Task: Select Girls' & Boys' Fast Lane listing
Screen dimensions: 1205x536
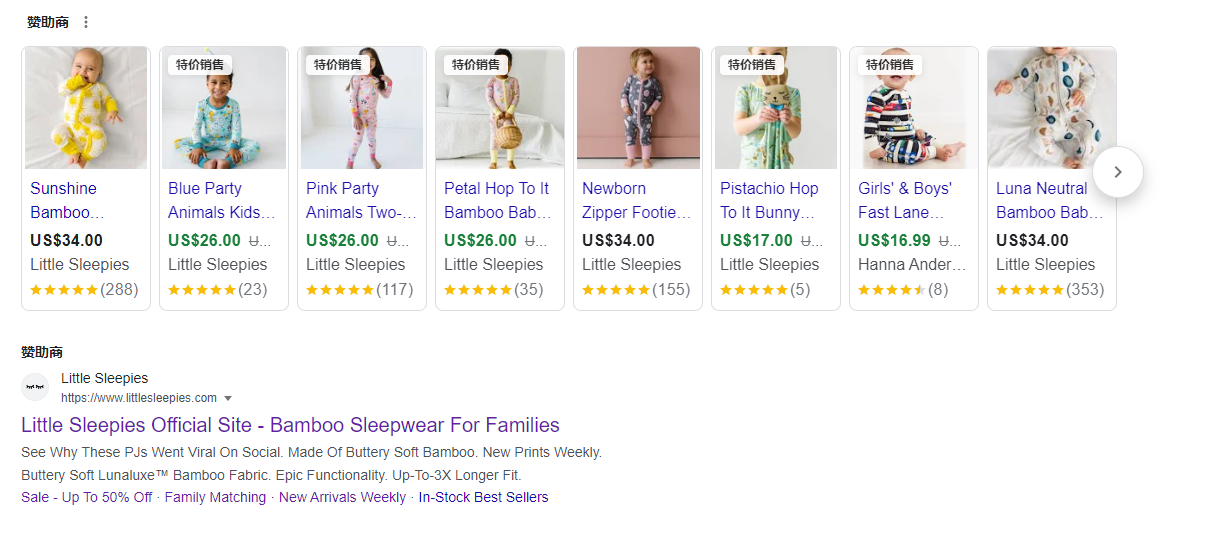Action: 905,200
